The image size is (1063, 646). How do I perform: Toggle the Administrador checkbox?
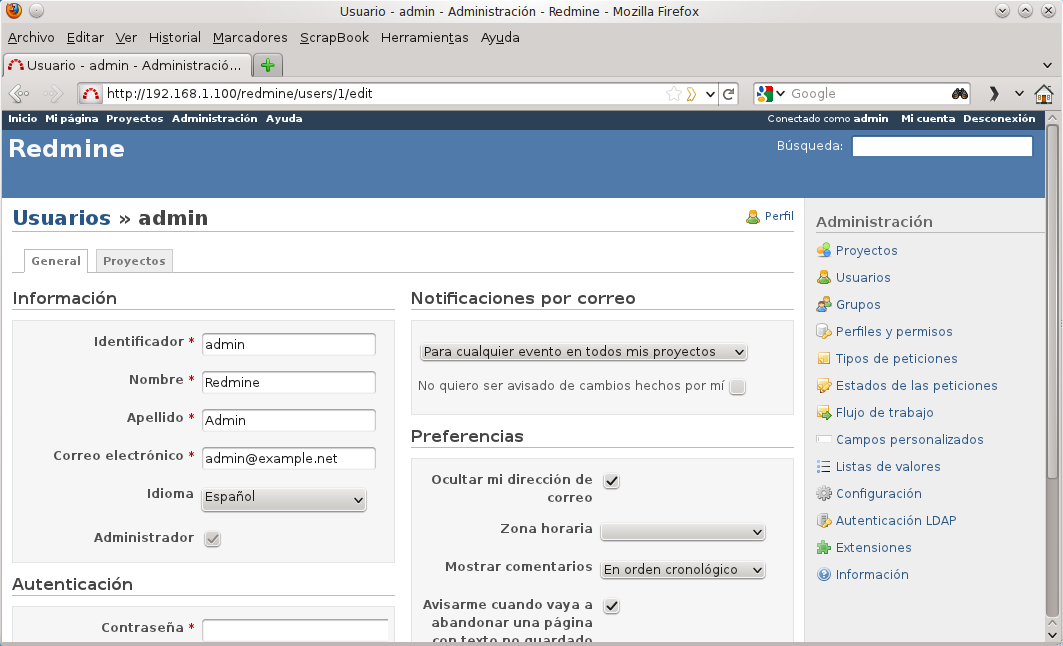pyautogui.click(x=212, y=539)
